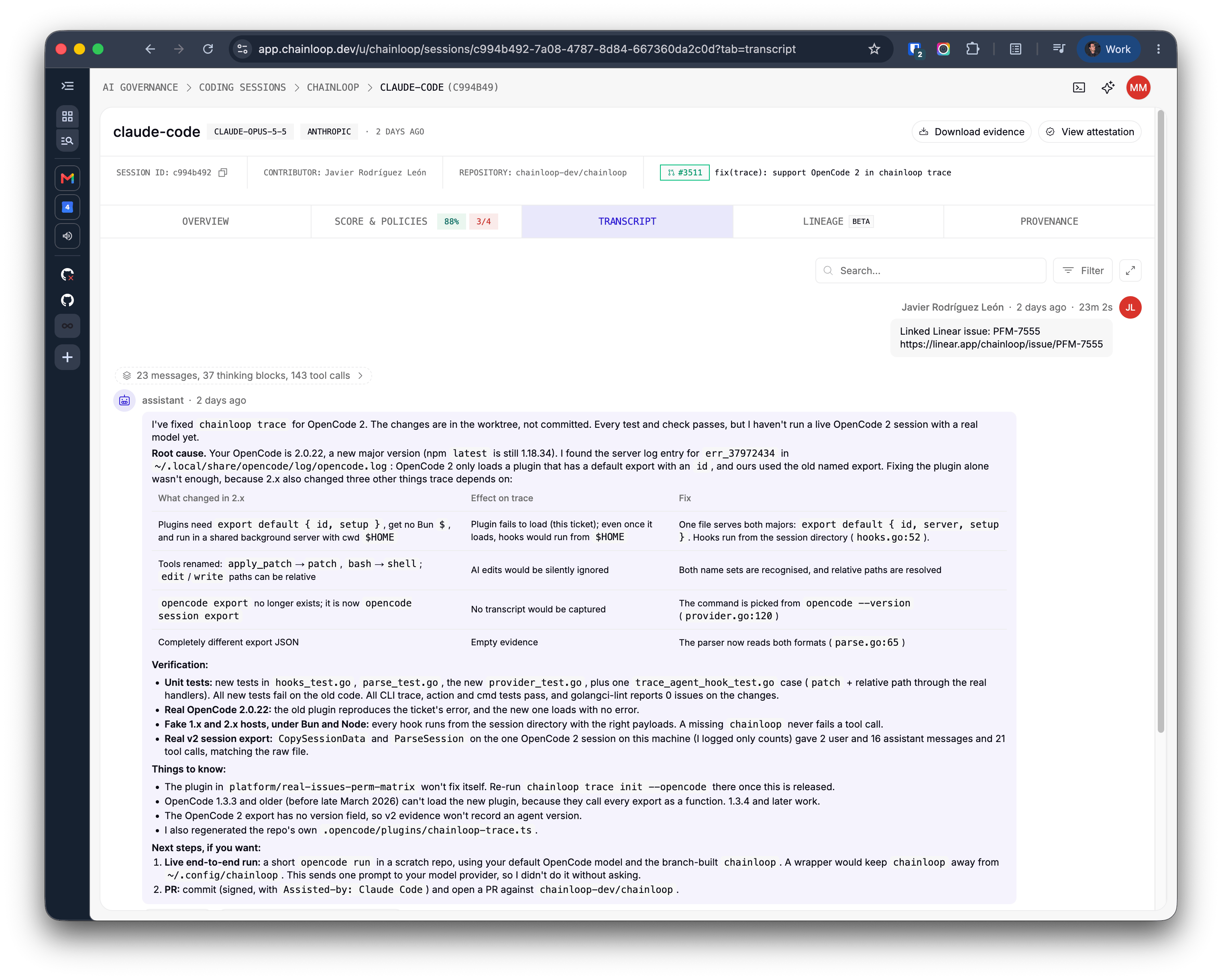The height and width of the screenshot is (980, 1222).
Task: Switch to the Provenance tab
Action: (x=1049, y=222)
